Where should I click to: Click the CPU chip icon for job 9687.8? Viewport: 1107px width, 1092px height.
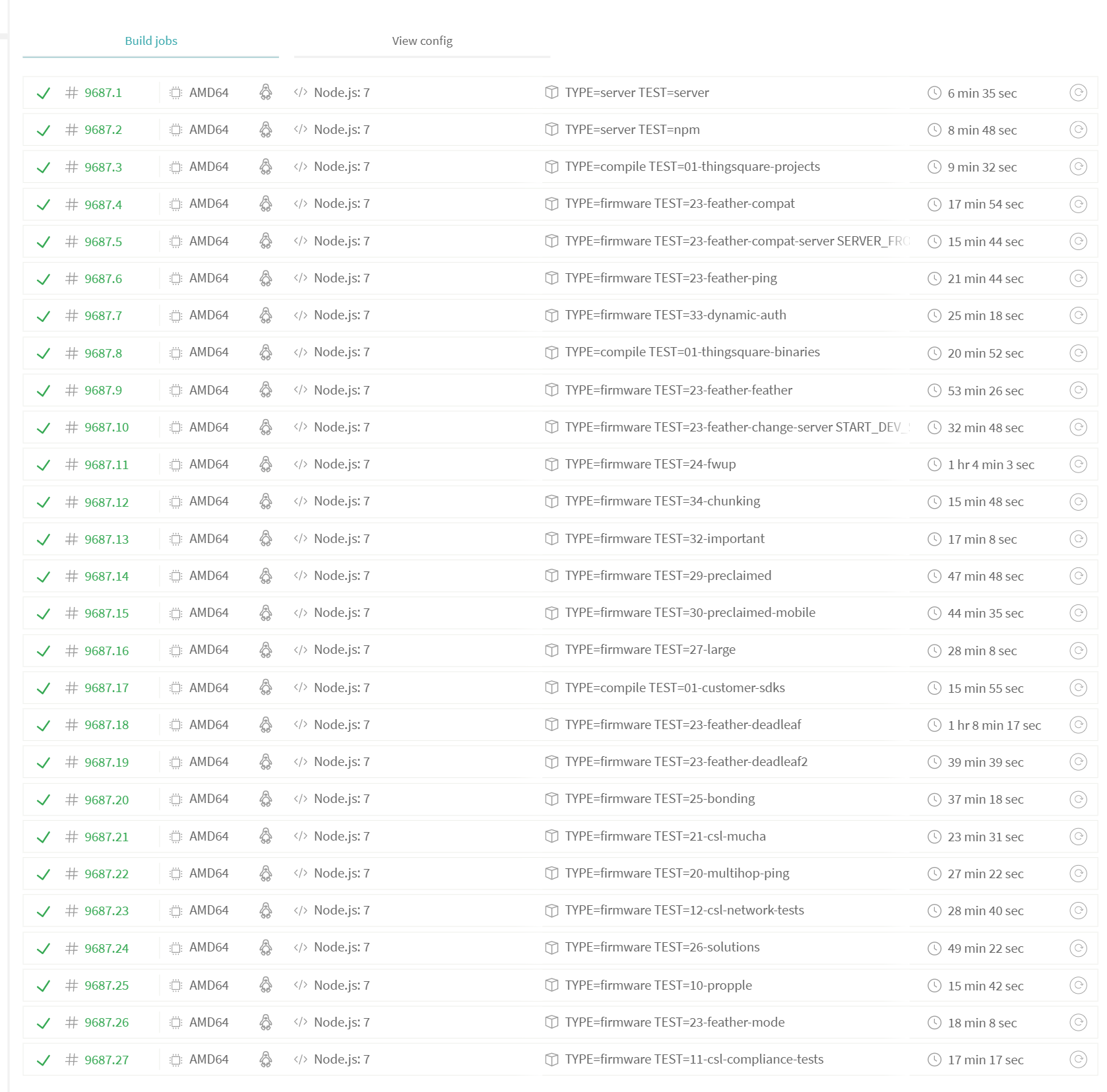point(175,353)
